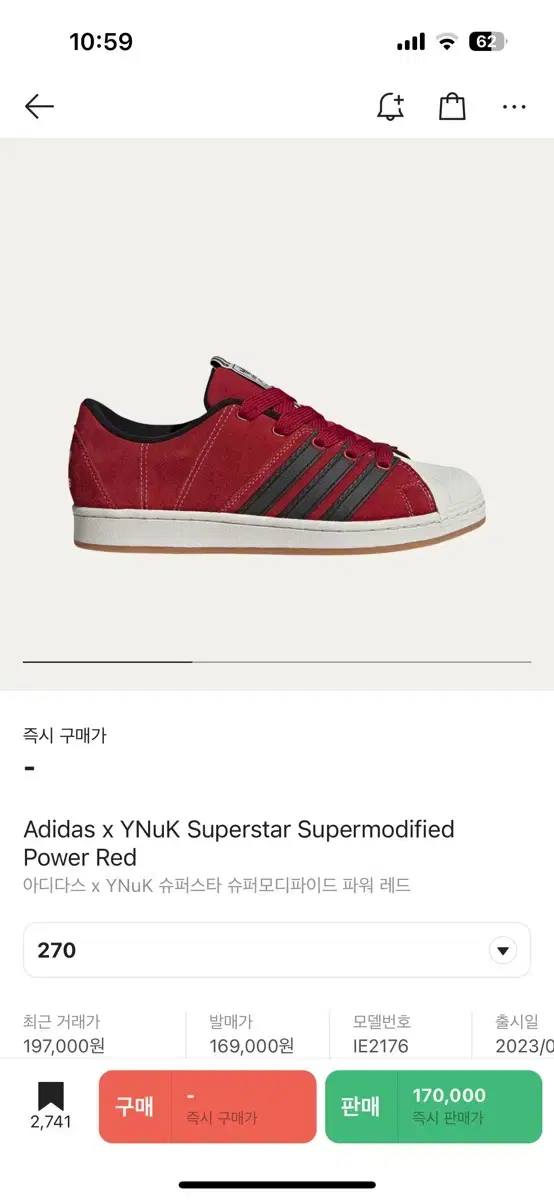
Task: Enable the restock alert bell icon
Action: tap(390, 106)
